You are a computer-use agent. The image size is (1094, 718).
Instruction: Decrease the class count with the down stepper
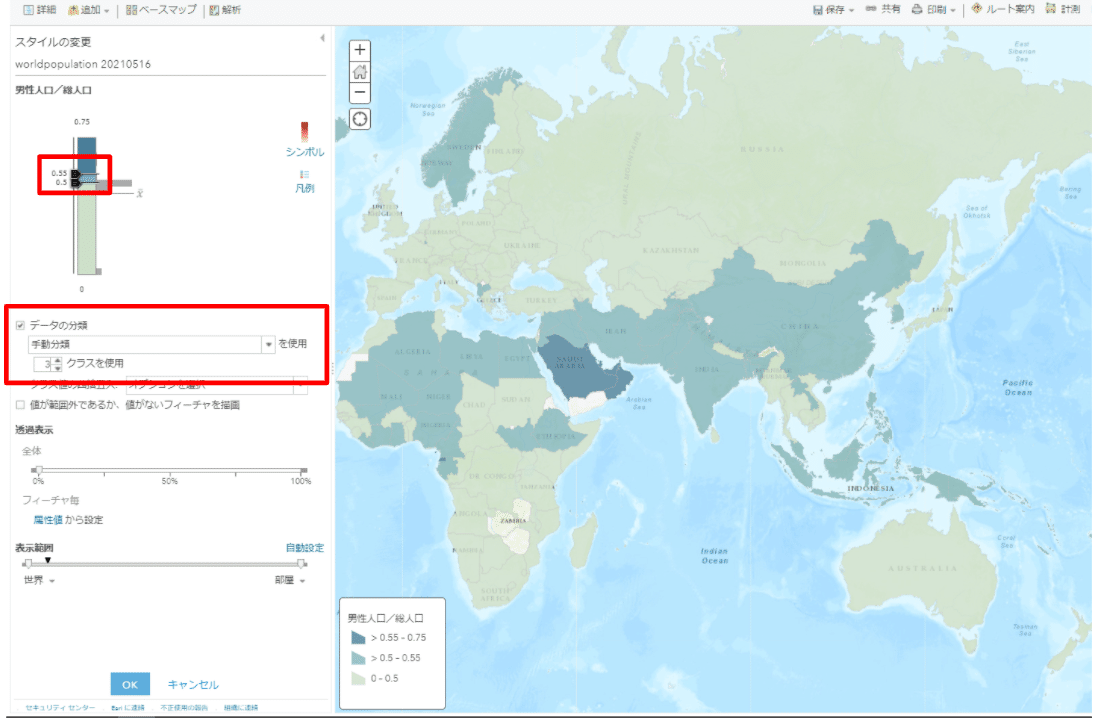pos(57,367)
